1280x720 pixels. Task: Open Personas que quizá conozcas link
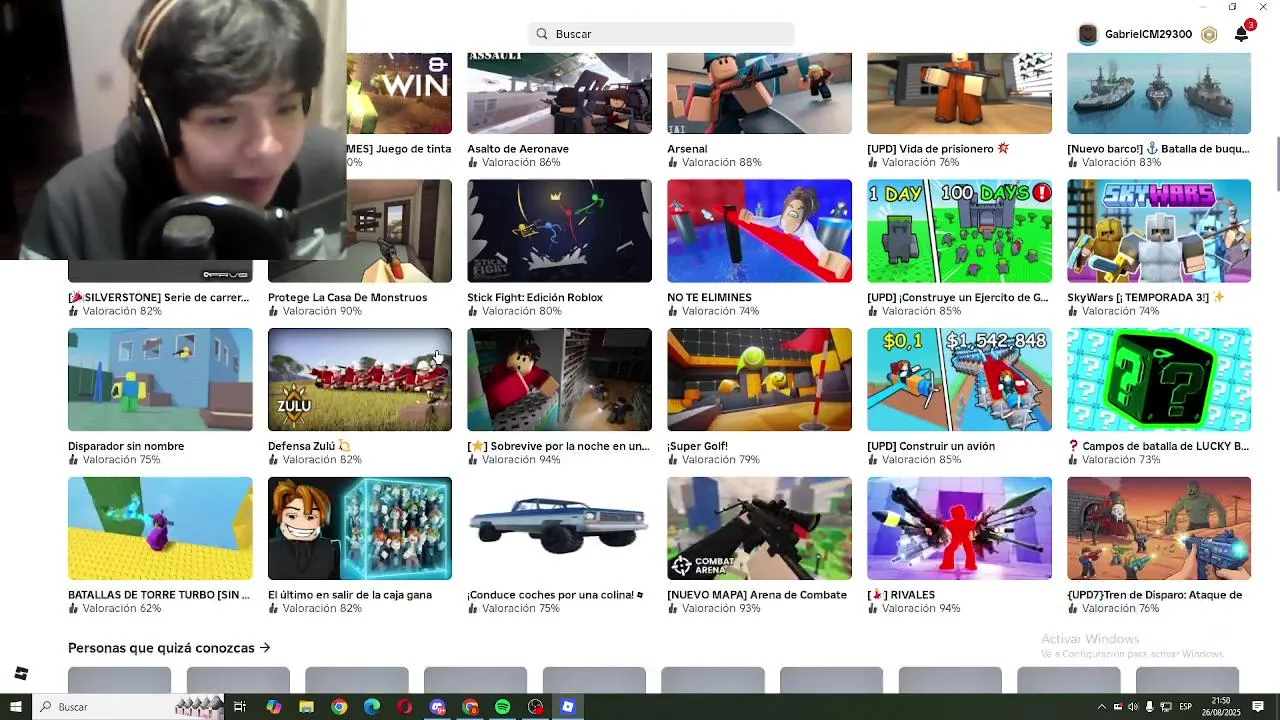tap(169, 648)
